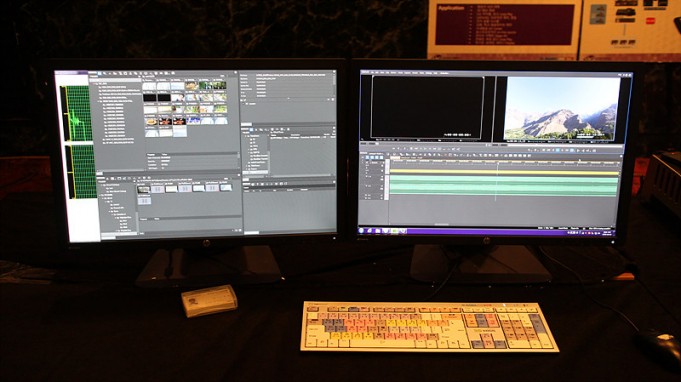Click the highlighted blue button in the recorder transport controls
Screen dimensions: 681x382
click(x=559, y=150)
